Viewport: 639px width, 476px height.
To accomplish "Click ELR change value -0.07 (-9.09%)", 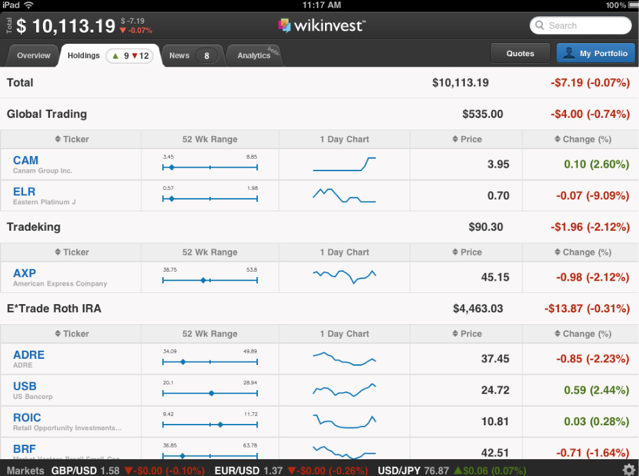I will [593, 196].
